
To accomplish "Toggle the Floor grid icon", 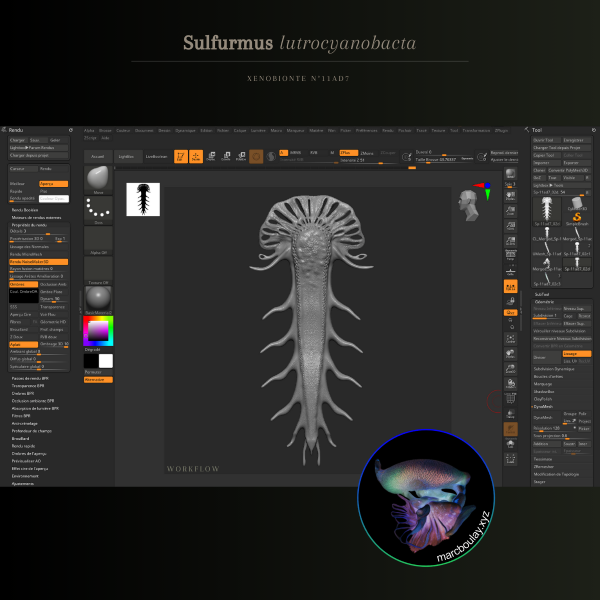I will [x=510, y=271].
